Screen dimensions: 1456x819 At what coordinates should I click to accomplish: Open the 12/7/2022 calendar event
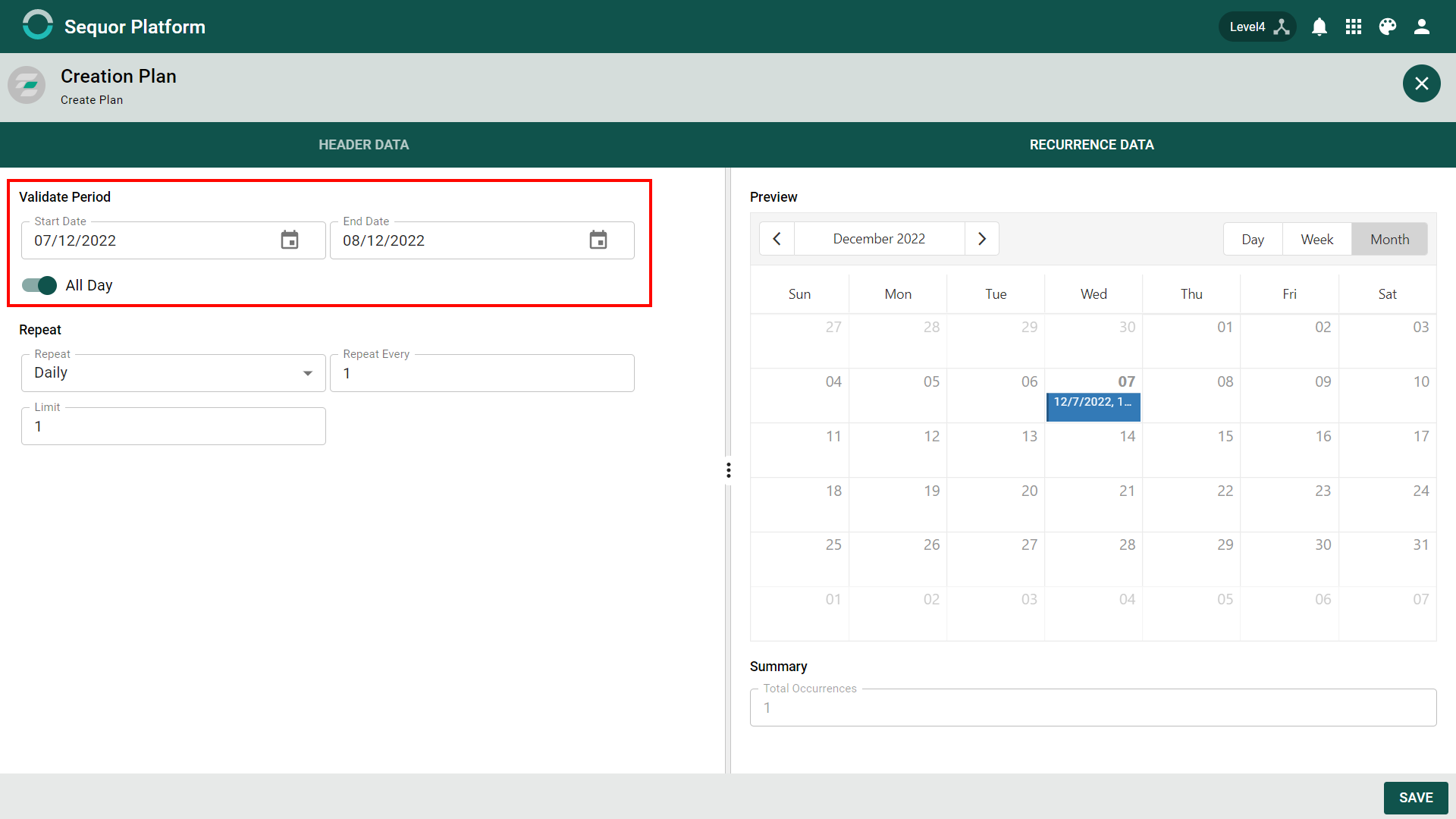click(x=1094, y=407)
